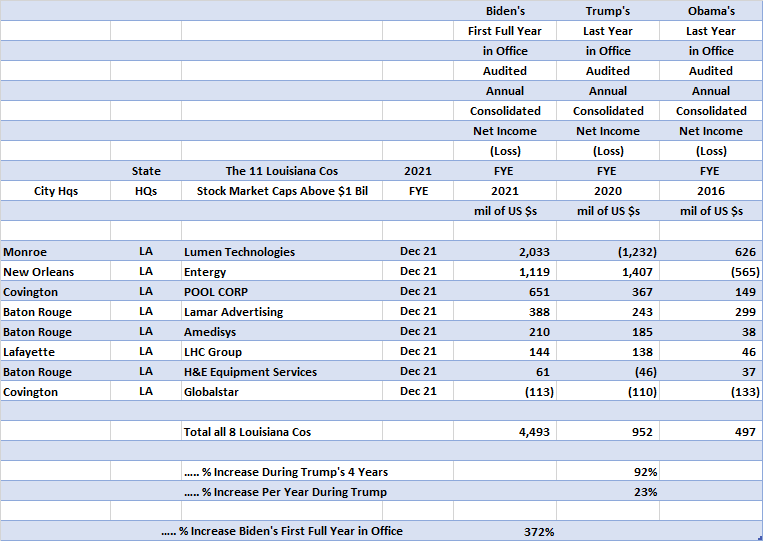Click 'Dec 21' in the Globalstar row

pos(418,391)
